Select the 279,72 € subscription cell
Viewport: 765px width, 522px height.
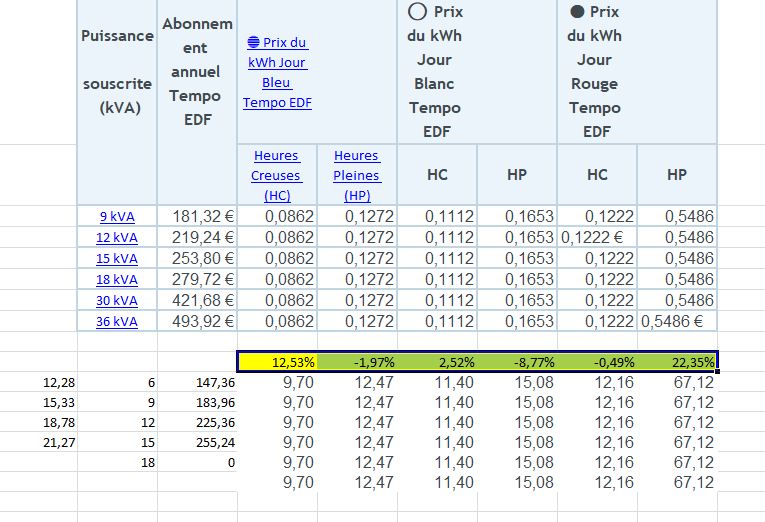pyautogui.click(x=197, y=279)
